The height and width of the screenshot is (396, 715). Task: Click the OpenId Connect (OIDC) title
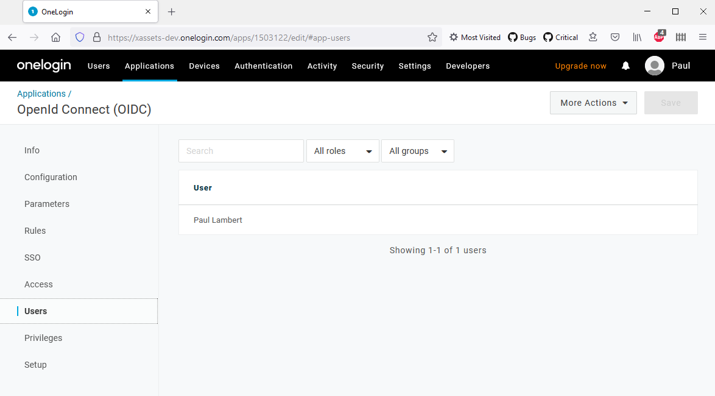(84, 109)
